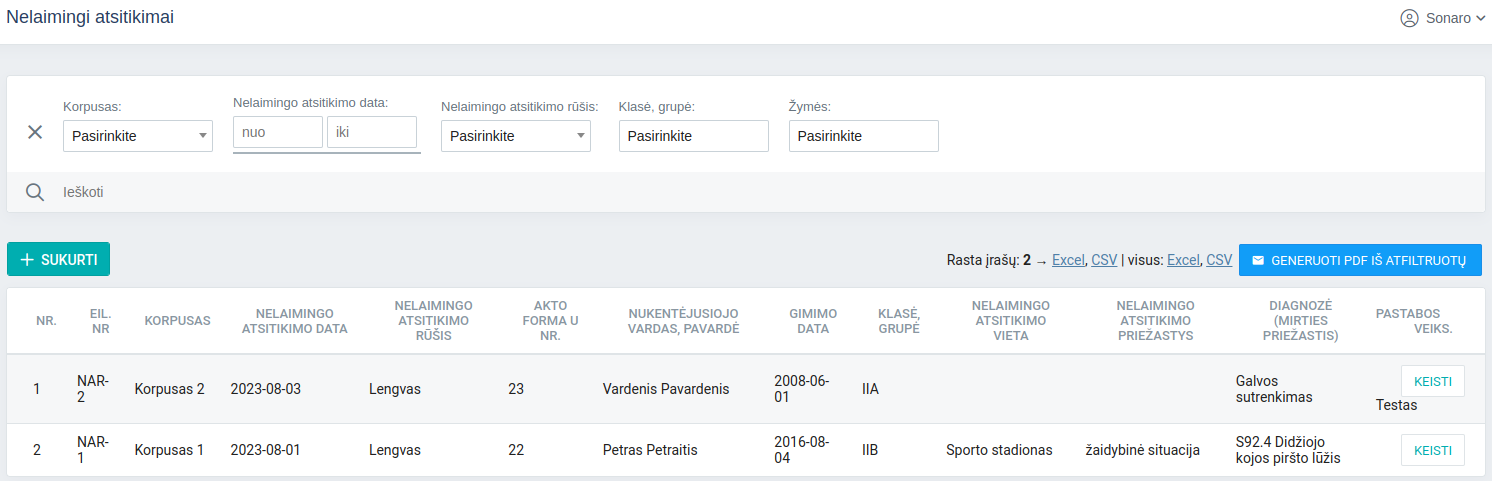Export filtered records via first CSV link
This screenshot has width=1492, height=481.
tap(1104, 260)
